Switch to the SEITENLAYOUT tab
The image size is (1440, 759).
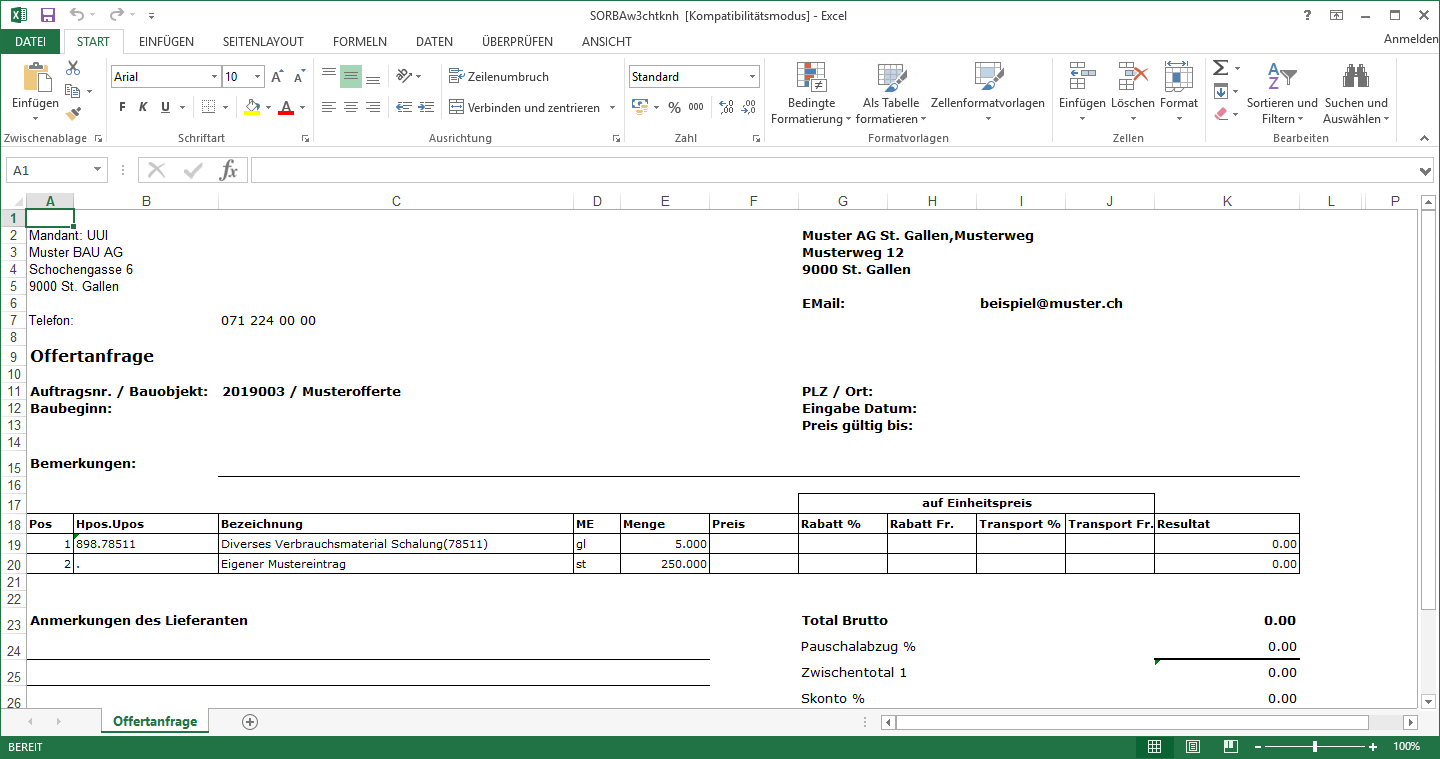pyautogui.click(x=263, y=41)
